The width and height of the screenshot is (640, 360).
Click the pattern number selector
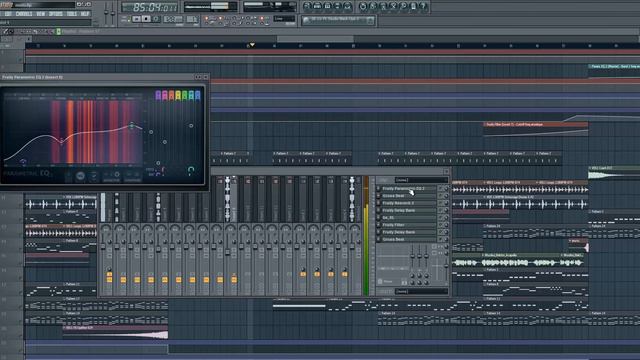[x=192, y=19]
